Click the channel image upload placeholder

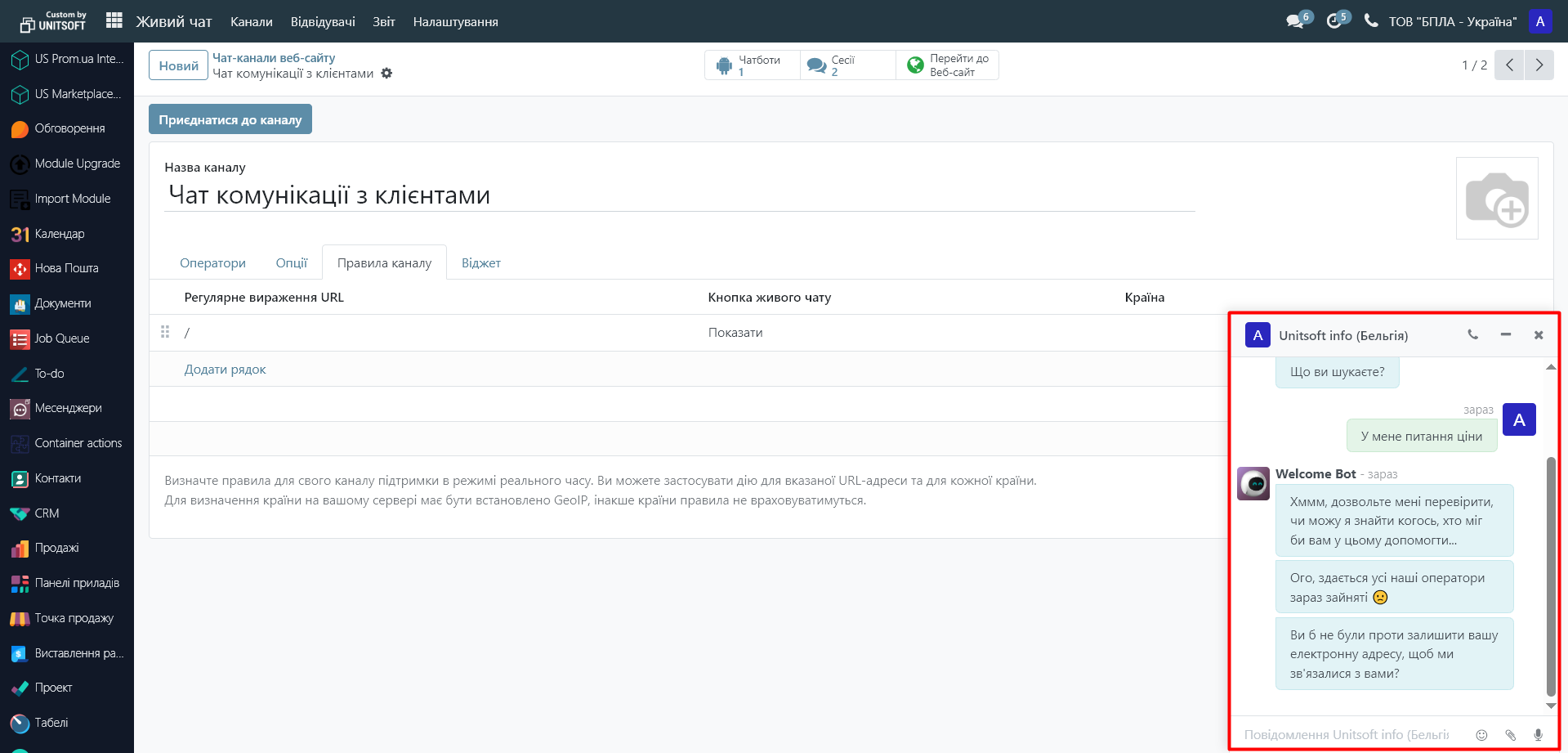click(1496, 199)
